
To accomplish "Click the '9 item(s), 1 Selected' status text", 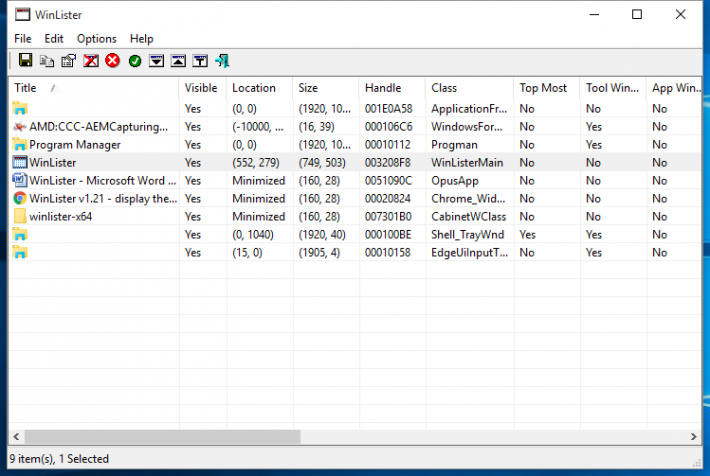I will [x=59, y=459].
